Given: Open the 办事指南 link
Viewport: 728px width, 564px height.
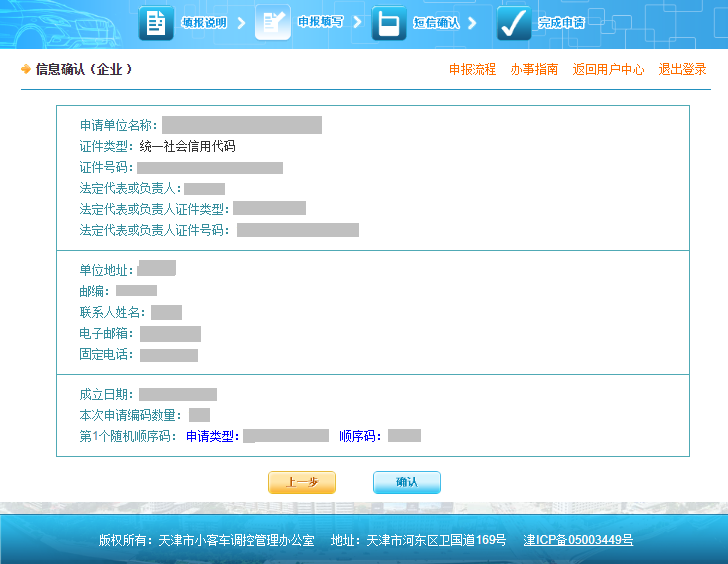Looking at the screenshot, I should (x=534, y=69).
